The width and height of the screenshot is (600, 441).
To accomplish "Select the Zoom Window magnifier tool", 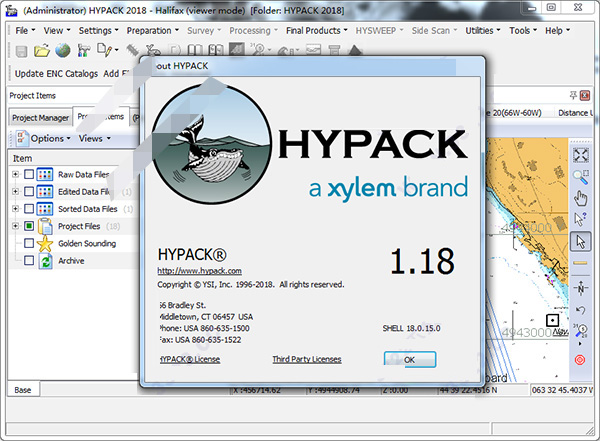I will [580, 177].
